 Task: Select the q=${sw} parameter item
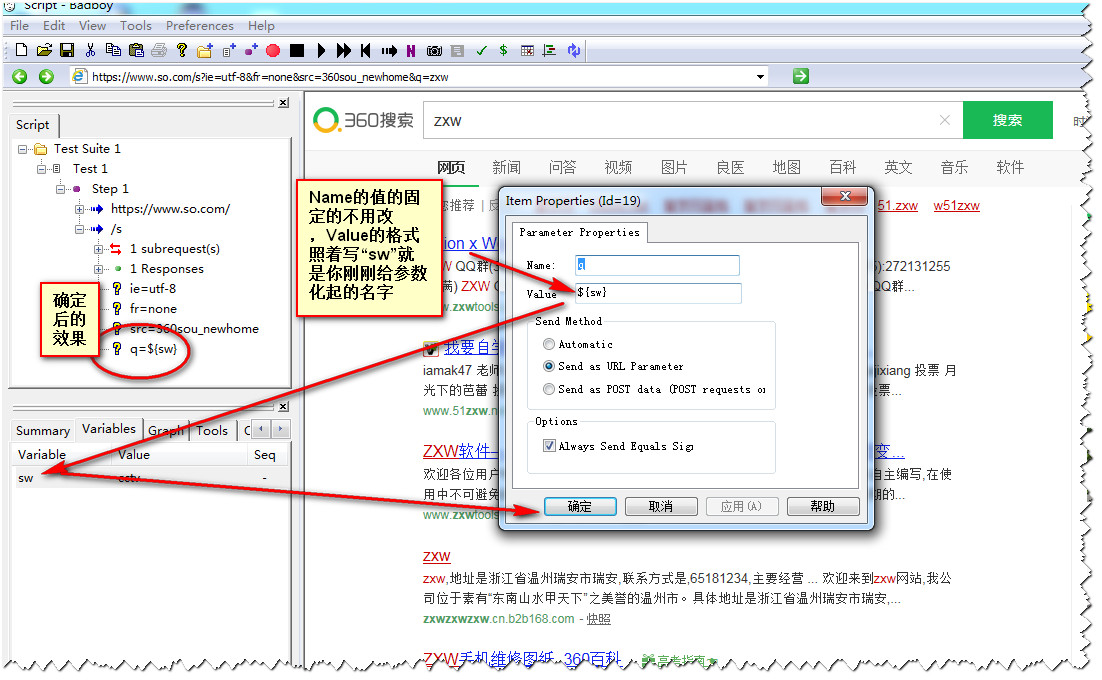[153, 348]
